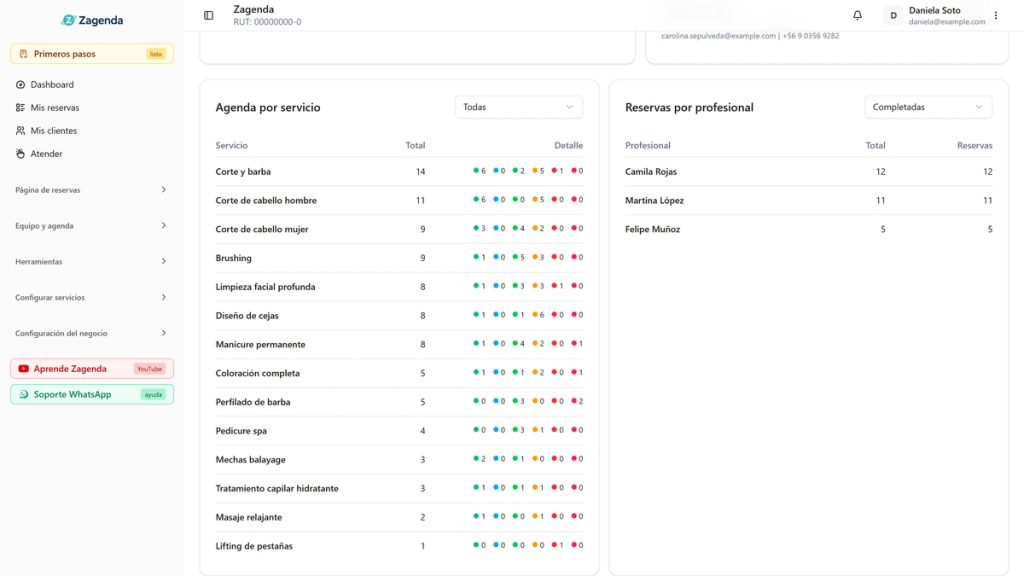Select Corte de cabello hombre

[x=399, y=200]
